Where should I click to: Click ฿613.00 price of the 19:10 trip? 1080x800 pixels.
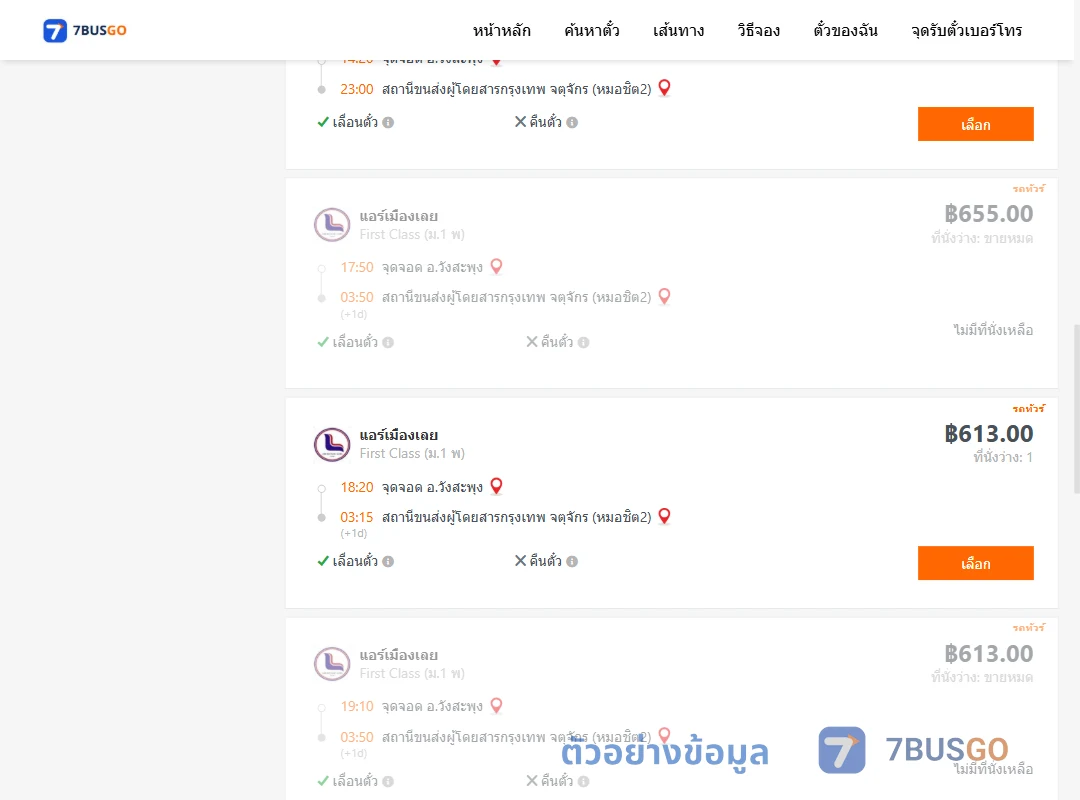coord(988,653)
